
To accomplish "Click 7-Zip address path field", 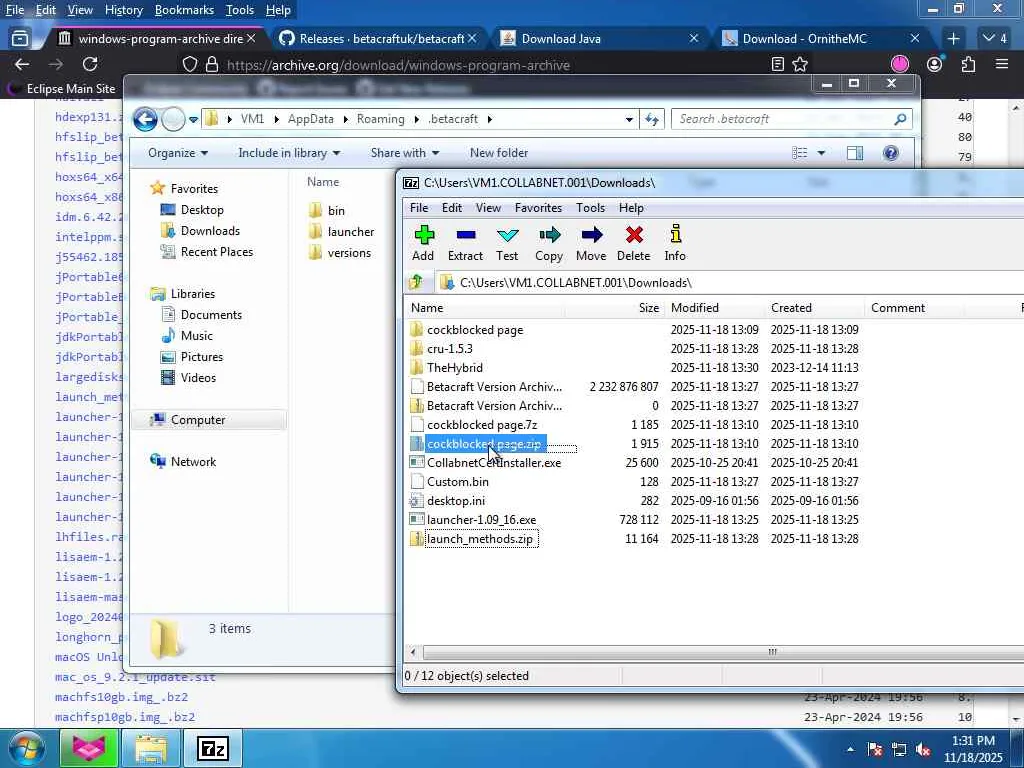I will click(x=728, y=283).
